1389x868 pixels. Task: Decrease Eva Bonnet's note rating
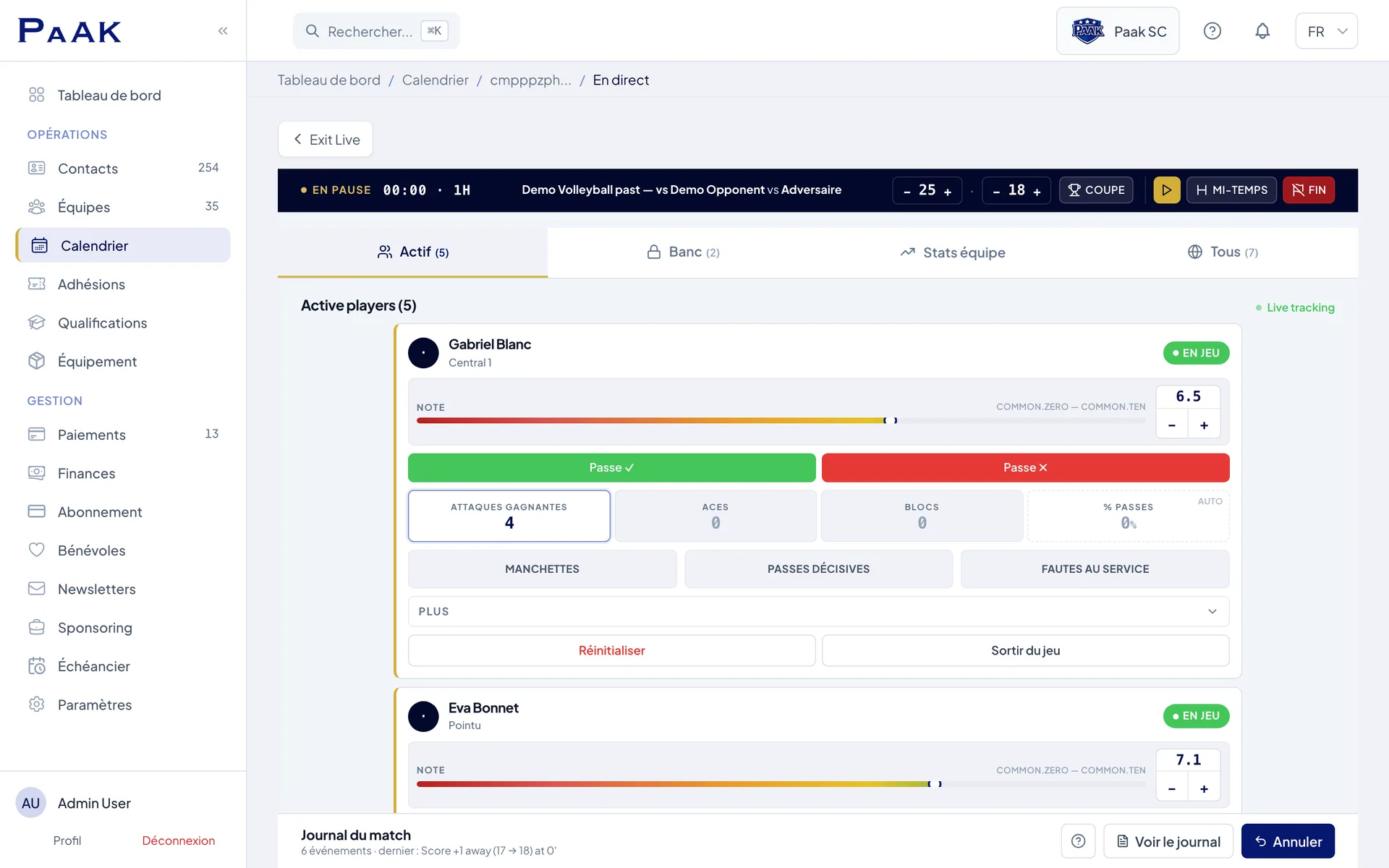pyautogui.click(x=1172, y=788)
